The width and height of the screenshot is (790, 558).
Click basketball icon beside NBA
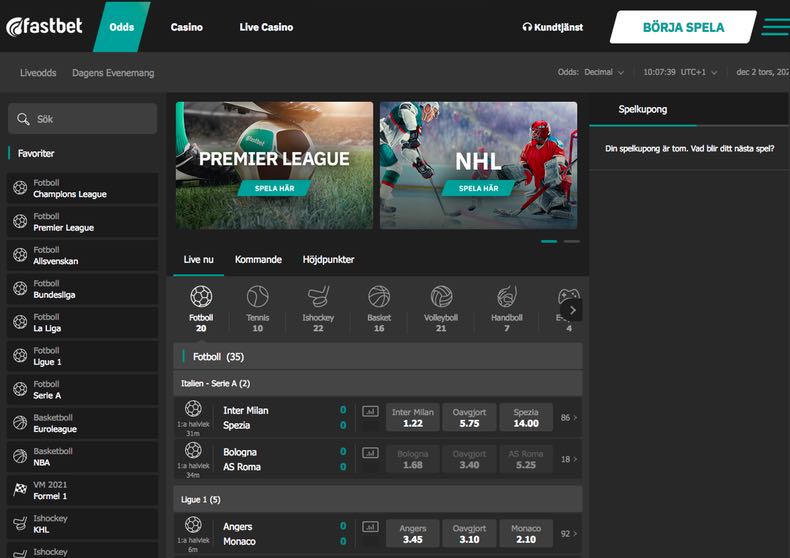(20, 456)
